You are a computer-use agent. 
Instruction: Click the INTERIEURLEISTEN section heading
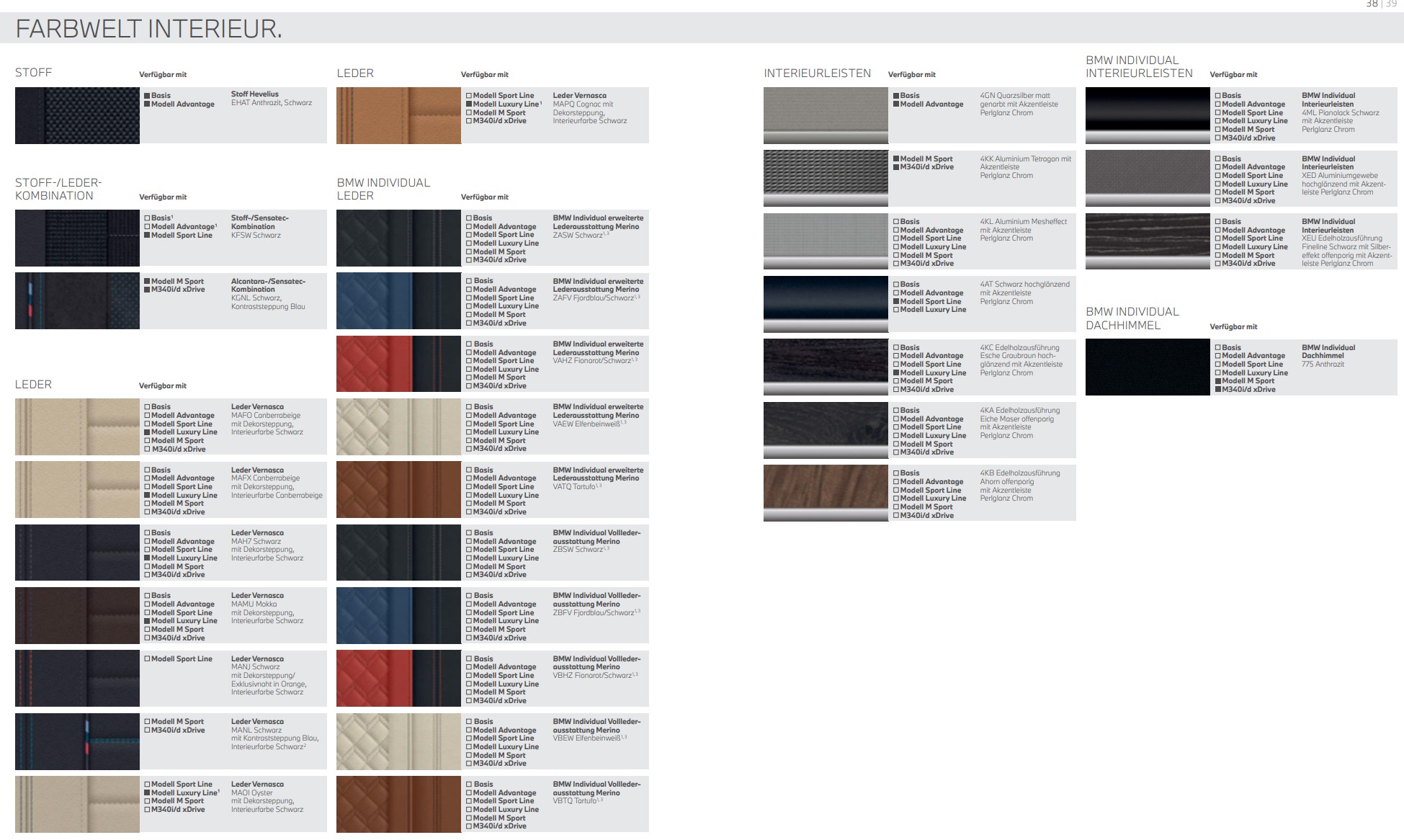[817, 73]
